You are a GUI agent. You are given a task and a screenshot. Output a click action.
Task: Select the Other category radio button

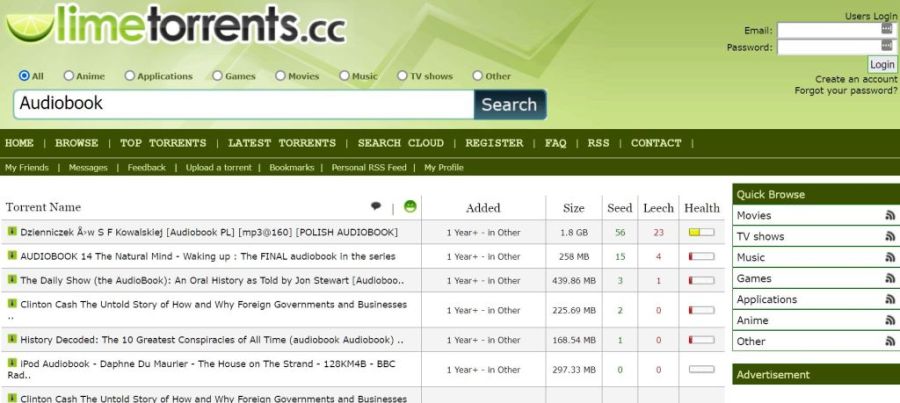tap(478, 76)
